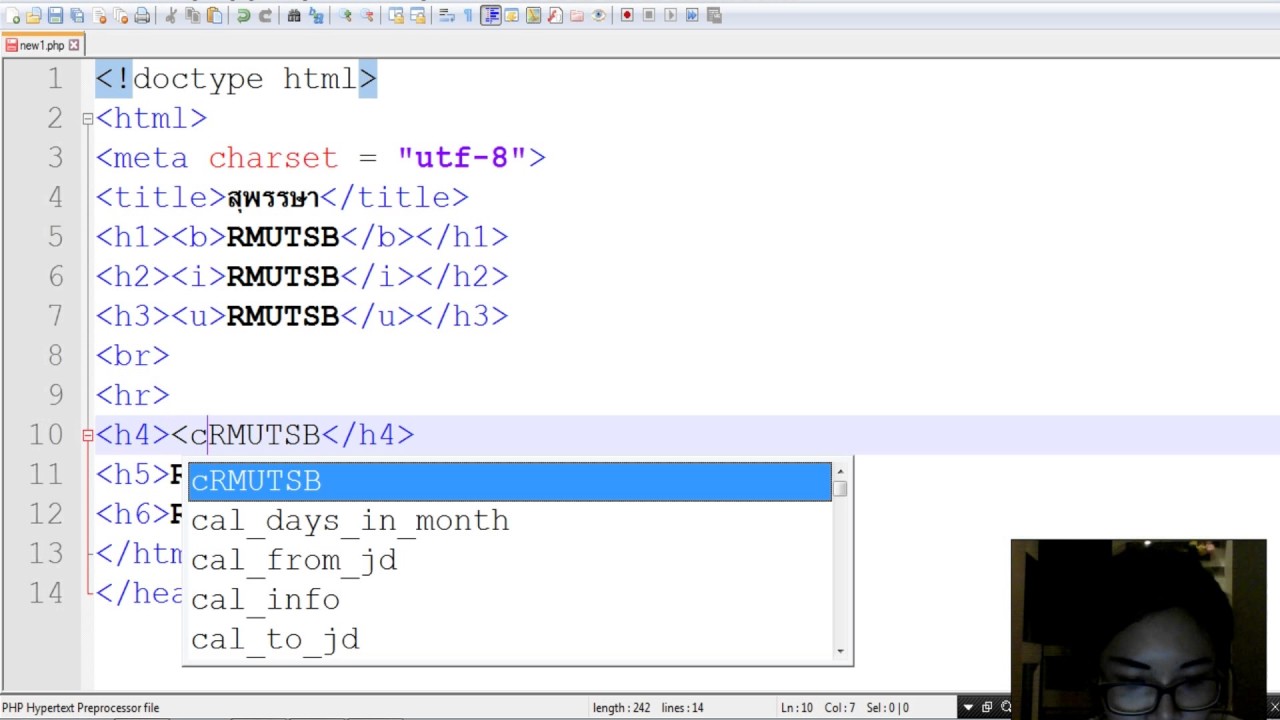The width and height of the screenshot is (1280, 720).
Task: Click the autocomplete list scrollbar thumb
Action: tap(840, 488)
